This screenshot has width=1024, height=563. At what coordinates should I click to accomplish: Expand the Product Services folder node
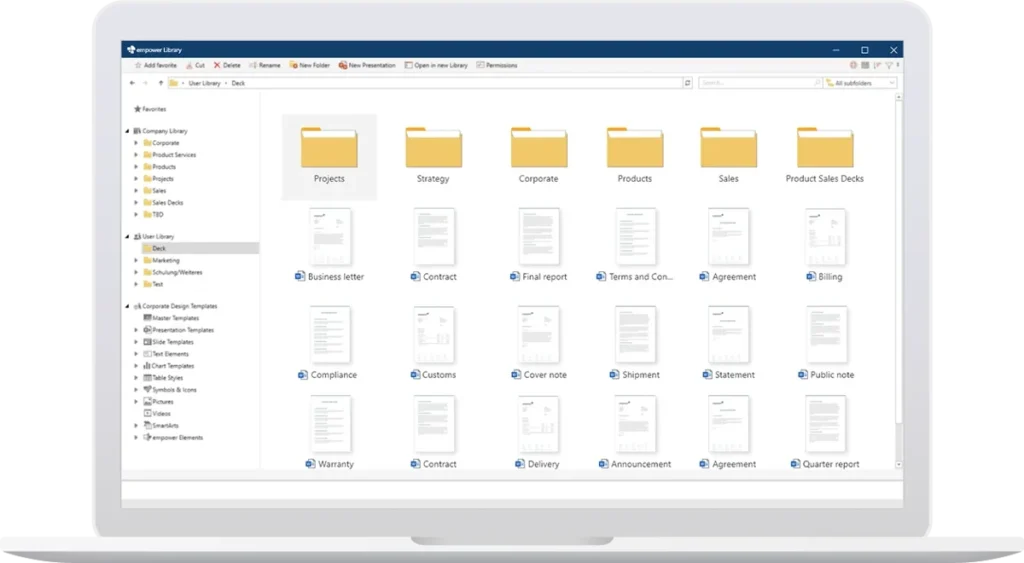tap(136, 155)
